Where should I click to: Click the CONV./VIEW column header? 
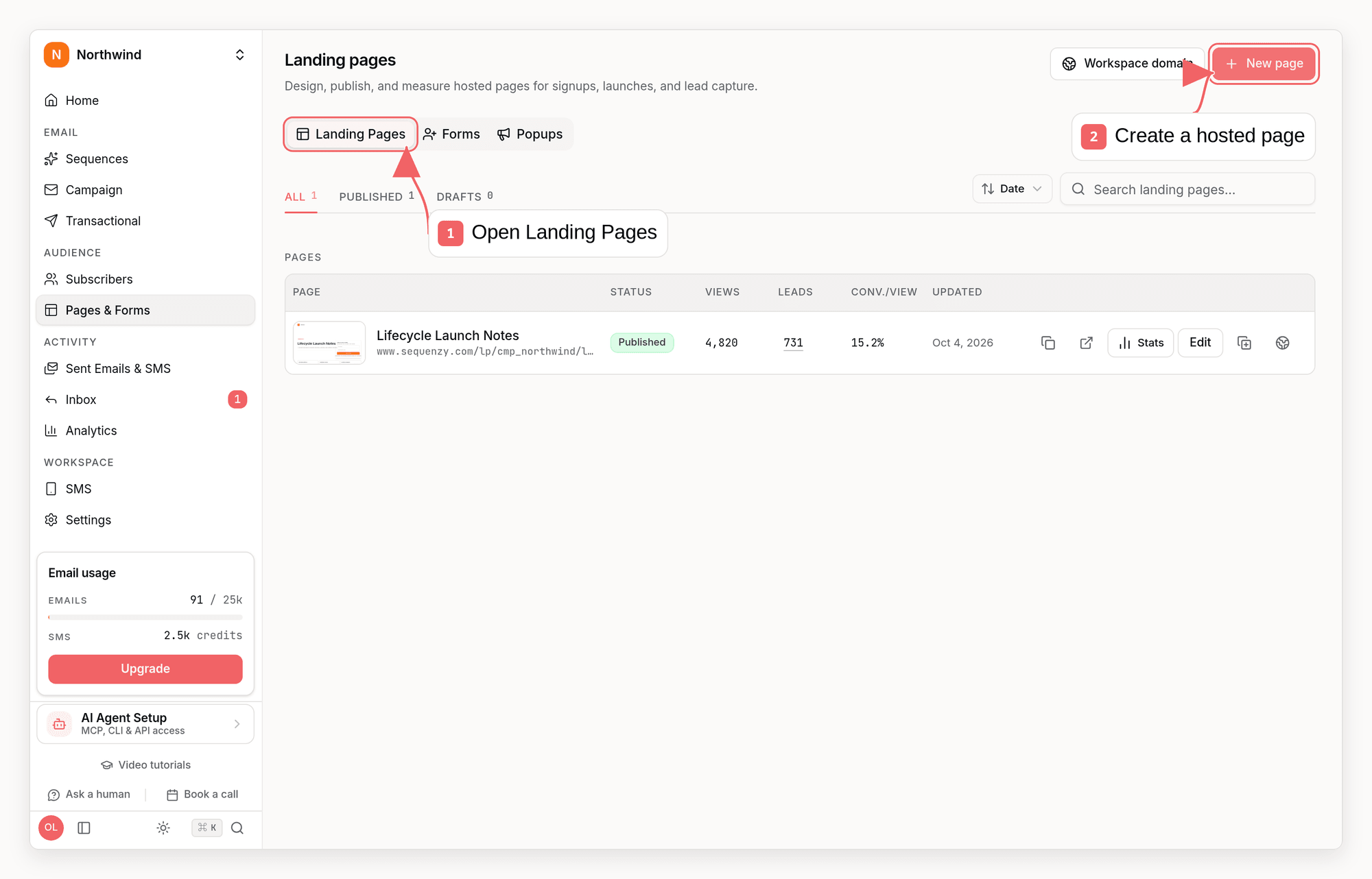pos(884,292)
